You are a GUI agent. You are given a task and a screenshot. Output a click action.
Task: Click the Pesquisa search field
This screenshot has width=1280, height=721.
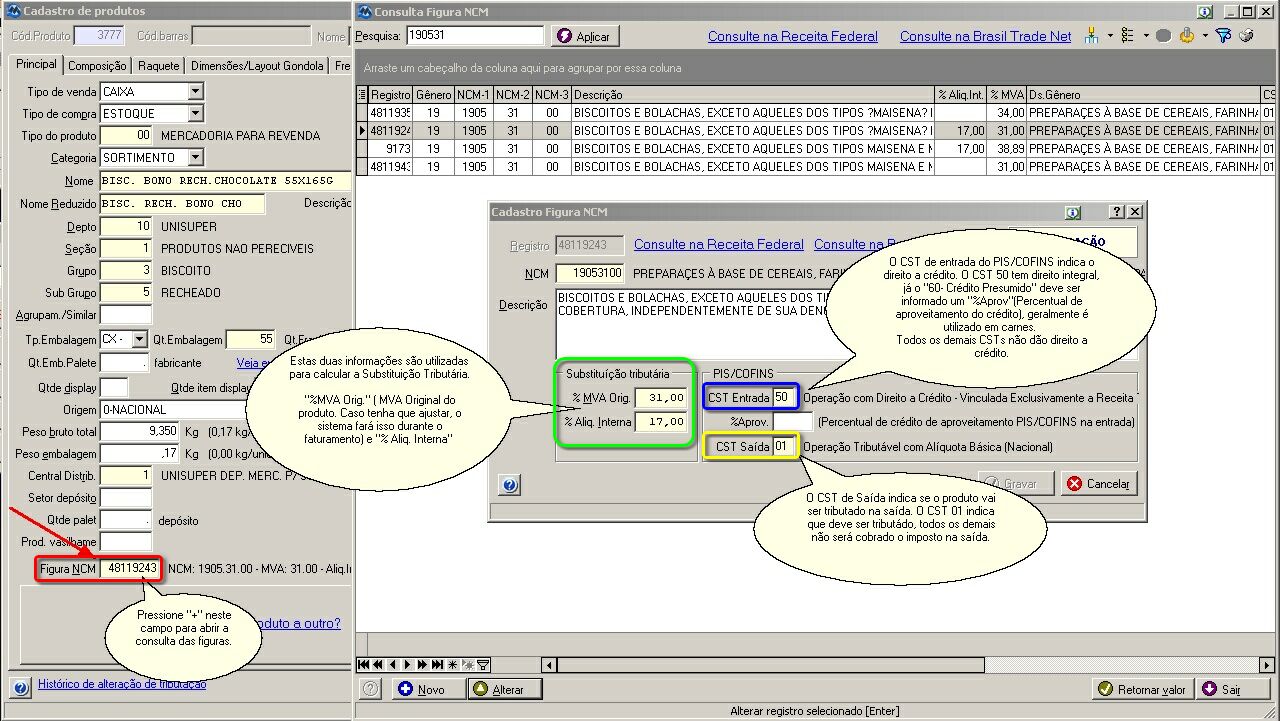pyautogui.click(x=474, y=36)
